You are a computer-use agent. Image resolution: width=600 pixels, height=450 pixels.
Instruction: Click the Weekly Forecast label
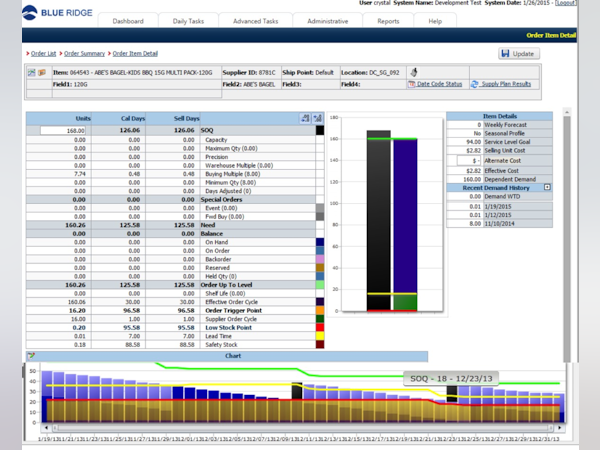click(505, 125)
